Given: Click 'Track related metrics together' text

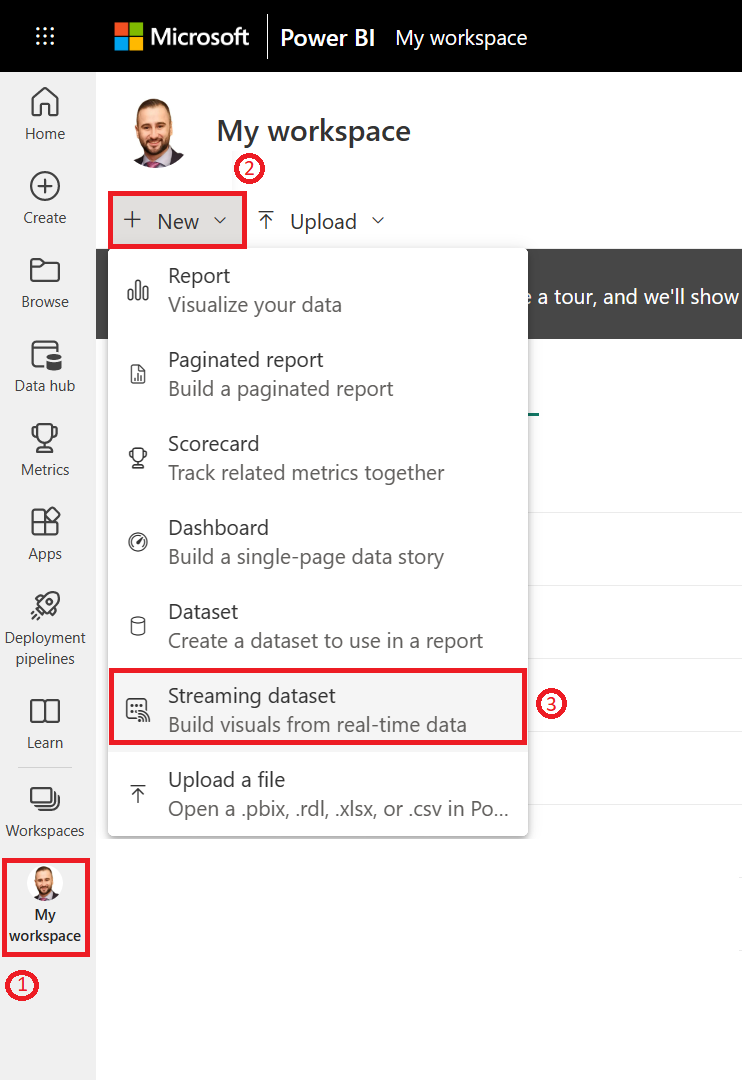Looking at the screenshot, I should pyautogui.click(x=306, y=472).
